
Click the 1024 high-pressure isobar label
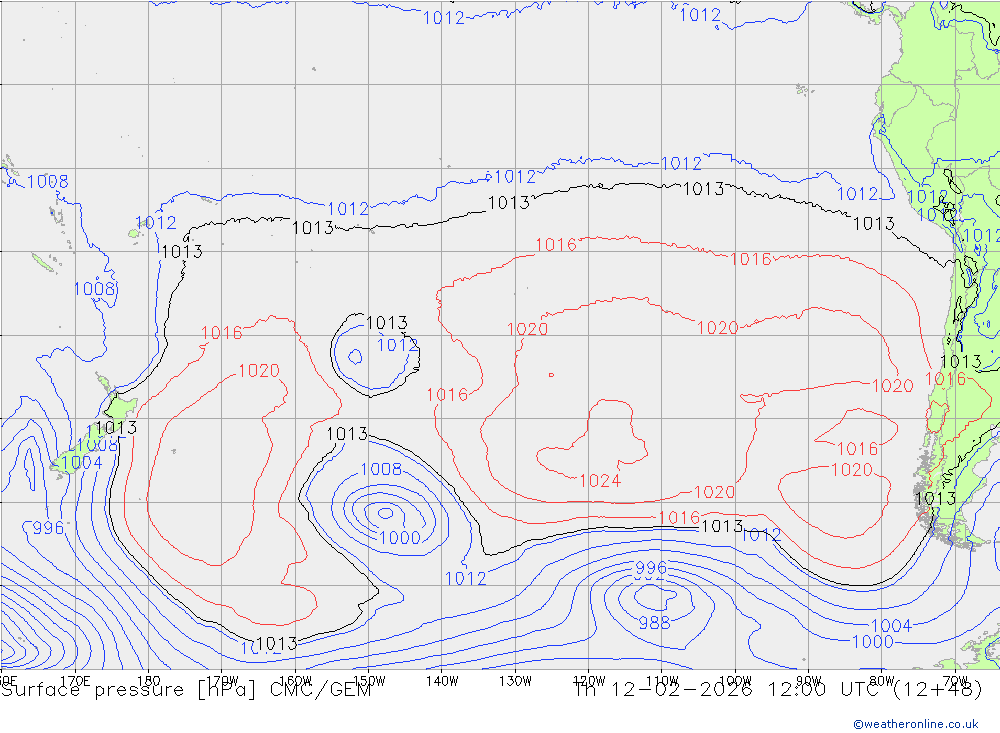coord(600,481)
